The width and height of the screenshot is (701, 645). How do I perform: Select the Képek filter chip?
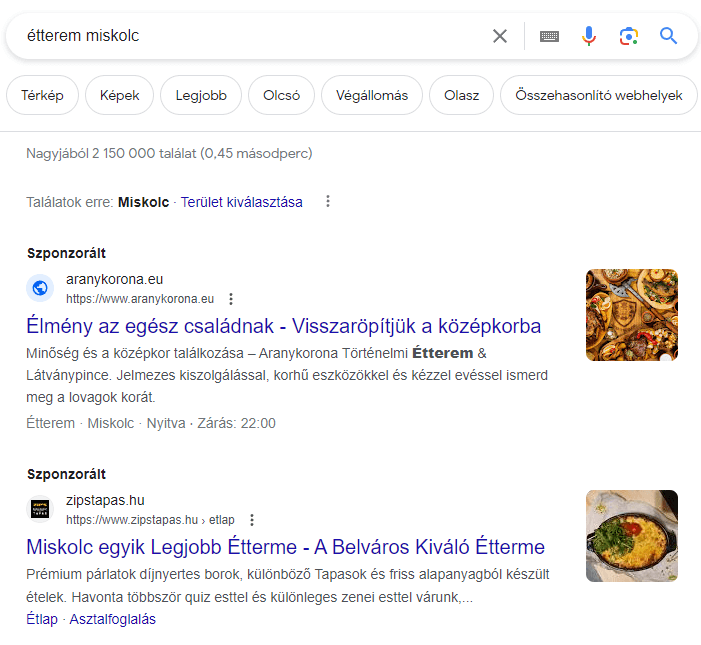(x=119, y=96)
